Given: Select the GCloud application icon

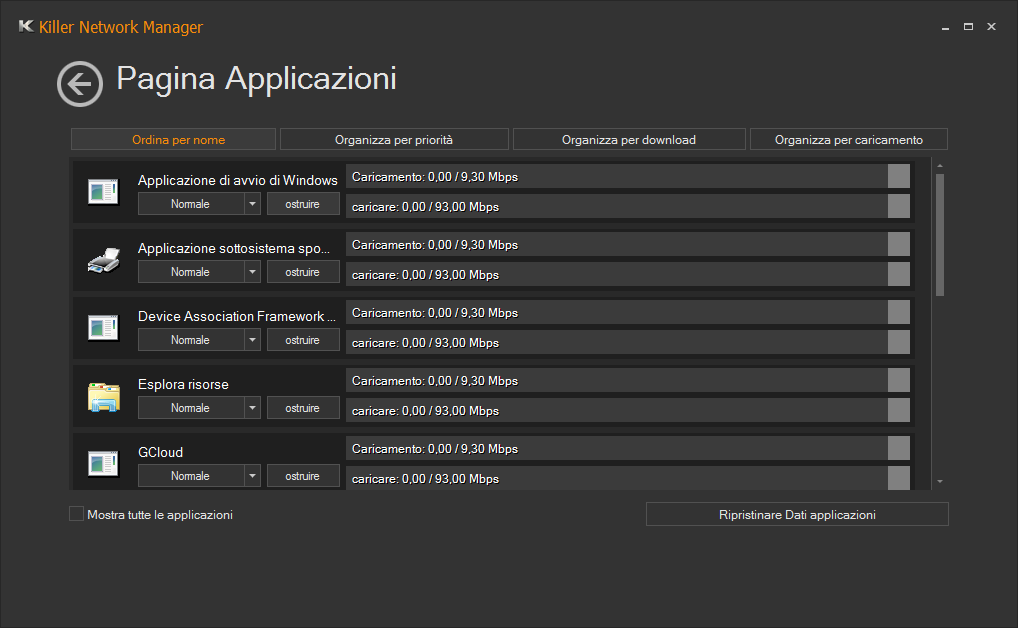Looking at the screenshot, I should point(103,463).
